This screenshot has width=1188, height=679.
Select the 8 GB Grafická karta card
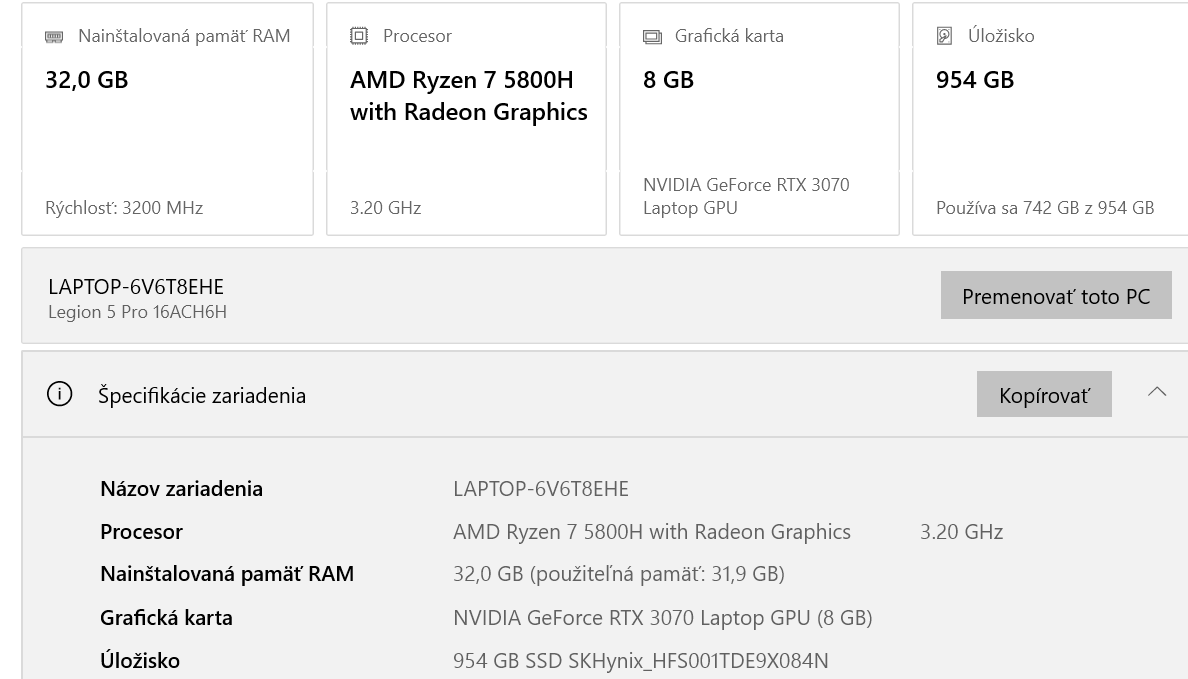pos(759,120)
